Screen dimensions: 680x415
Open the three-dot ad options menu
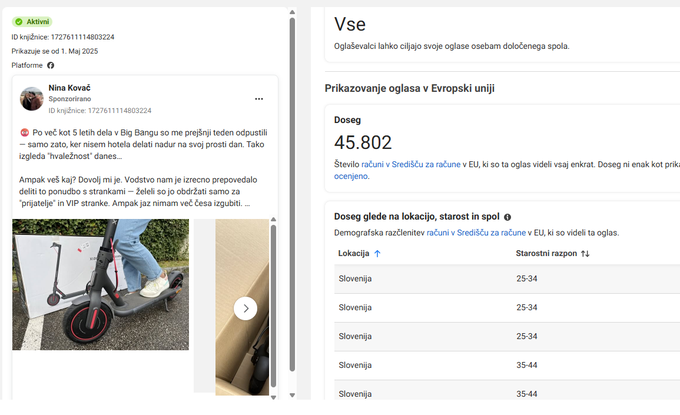(x=259, y=99)
